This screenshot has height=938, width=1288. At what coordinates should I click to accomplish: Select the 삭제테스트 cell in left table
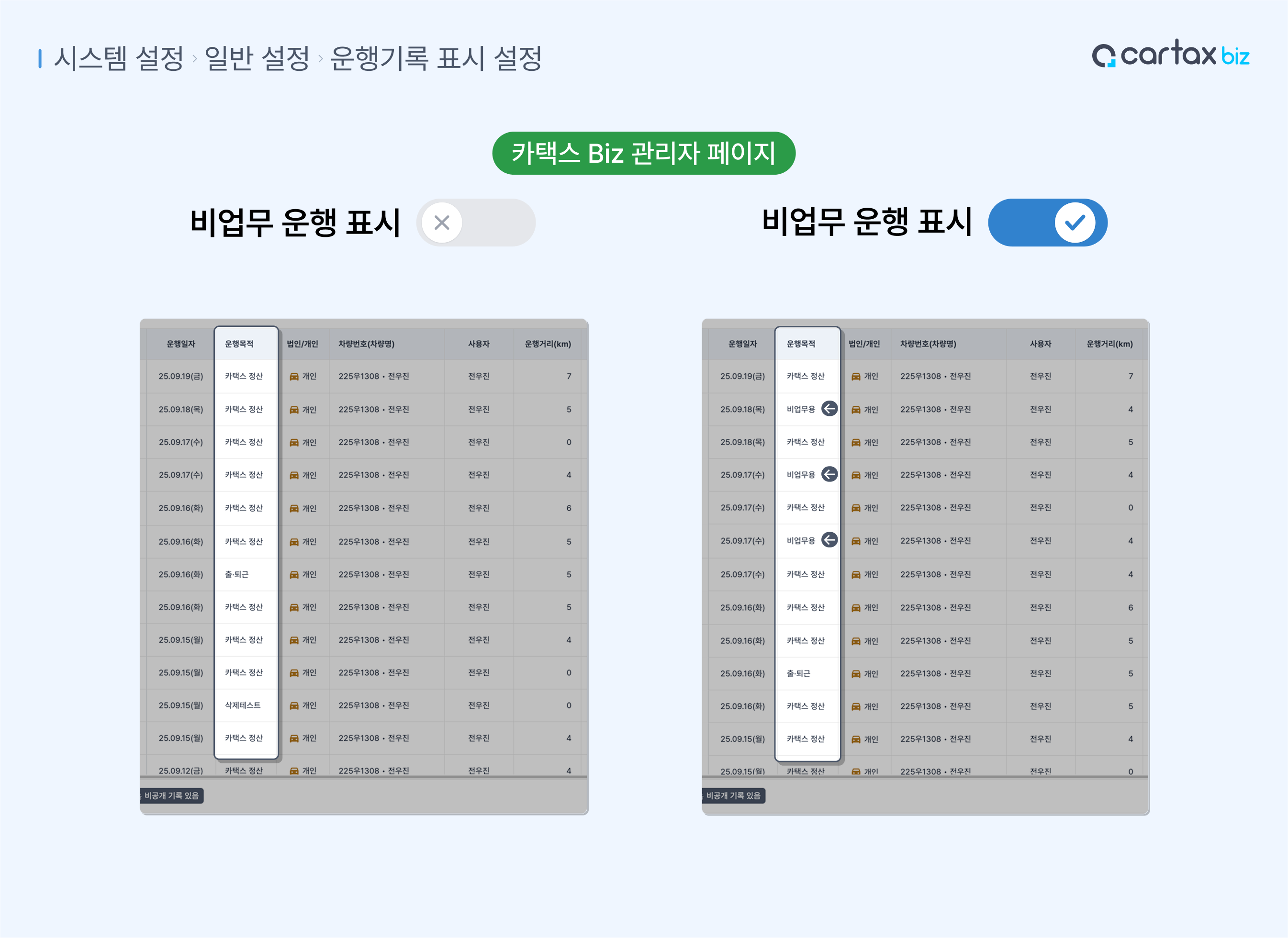pos(243,705)
